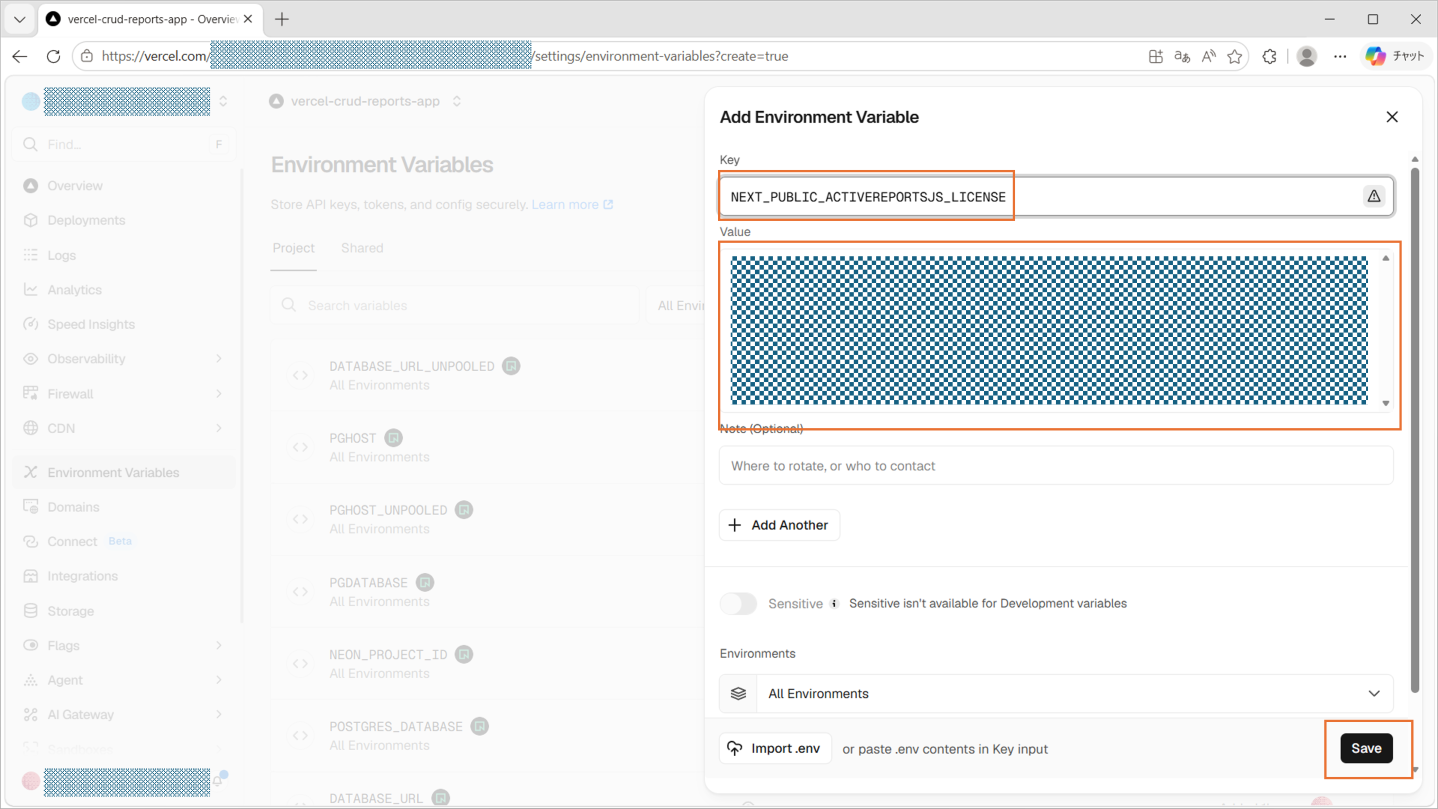Click the NEON_PROJECT_ID variable name
1438x809 pixels.
point(388,655)
